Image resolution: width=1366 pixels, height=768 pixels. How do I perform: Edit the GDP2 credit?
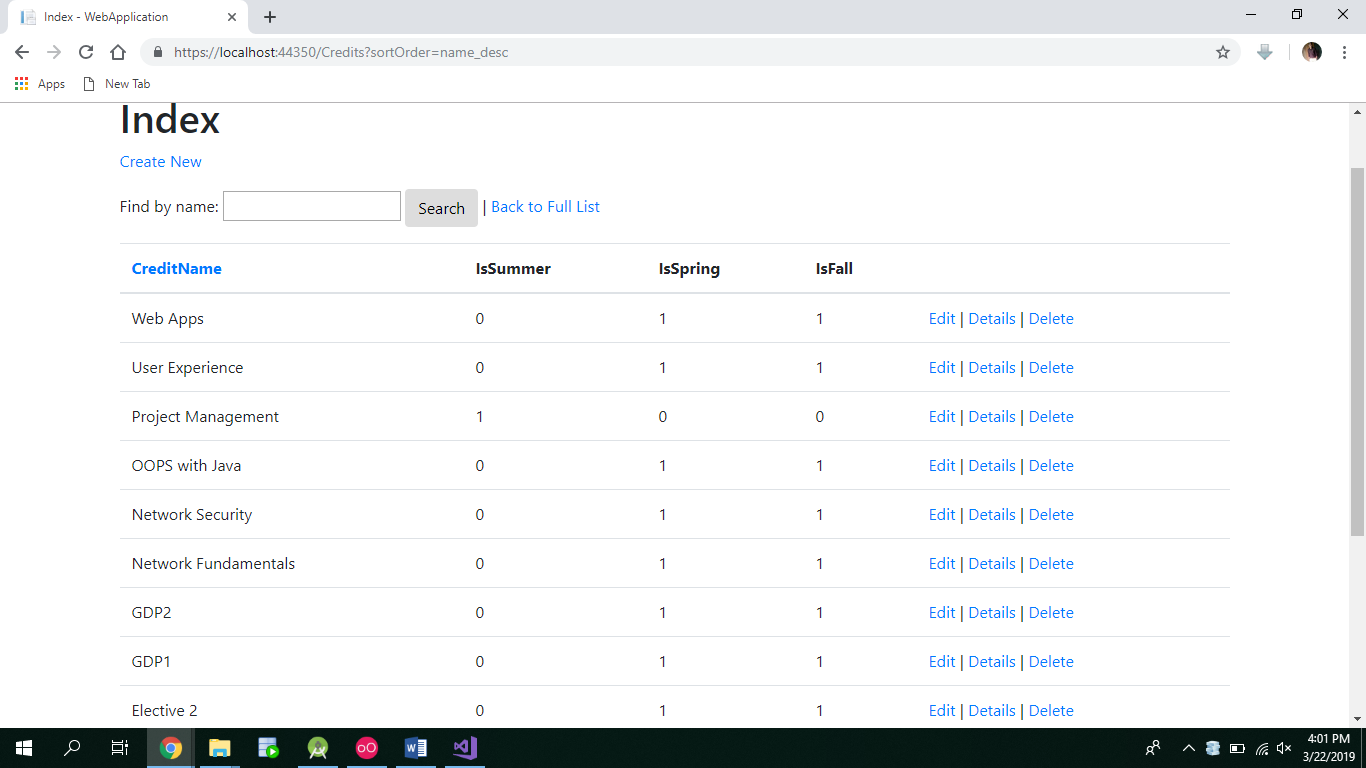942,613
